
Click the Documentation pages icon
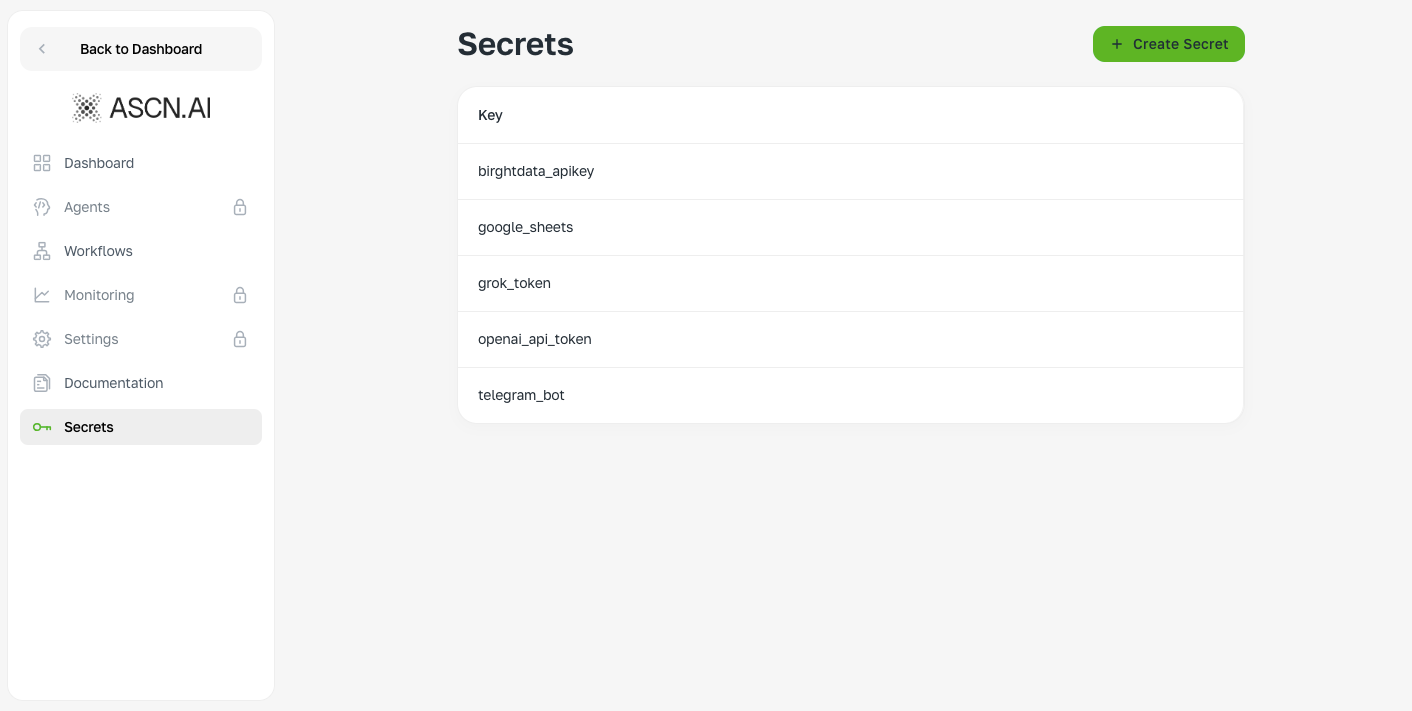click(x=42, y=383)
